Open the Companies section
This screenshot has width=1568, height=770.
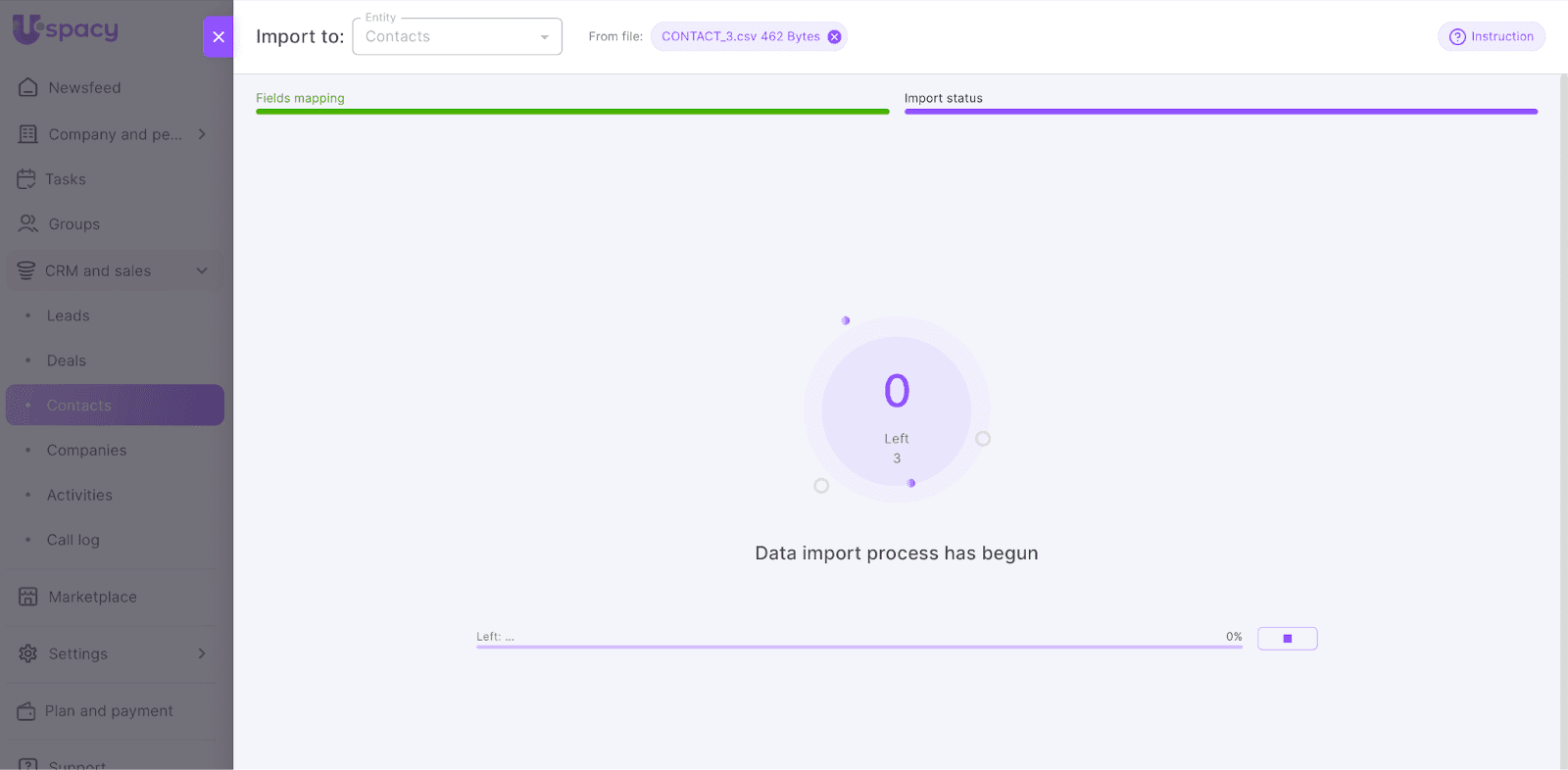(x=86, y=451)
